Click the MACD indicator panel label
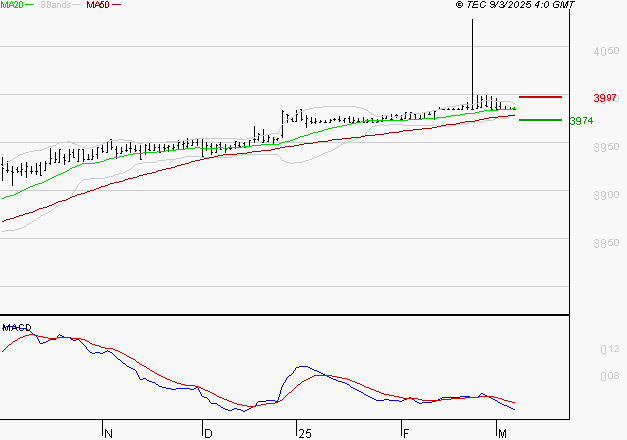The image size is (627, 440). coord(16,327)
